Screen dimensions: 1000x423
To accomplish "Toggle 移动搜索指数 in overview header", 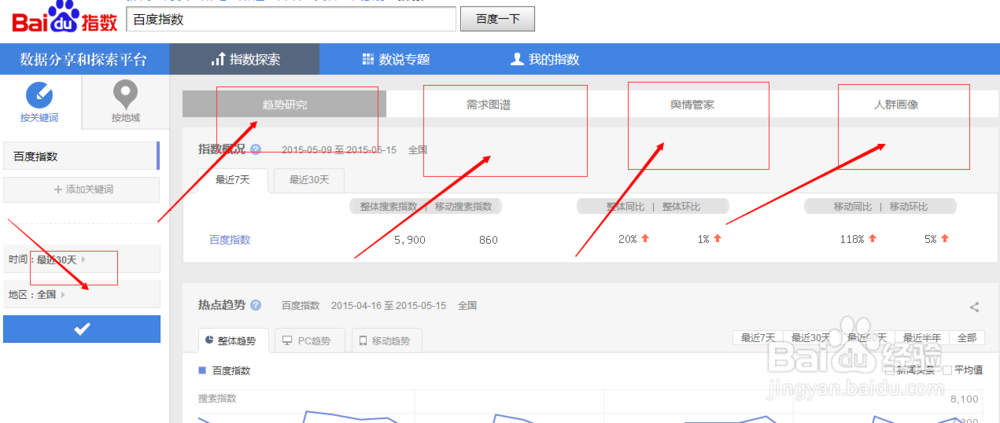I will pos(464,207).
